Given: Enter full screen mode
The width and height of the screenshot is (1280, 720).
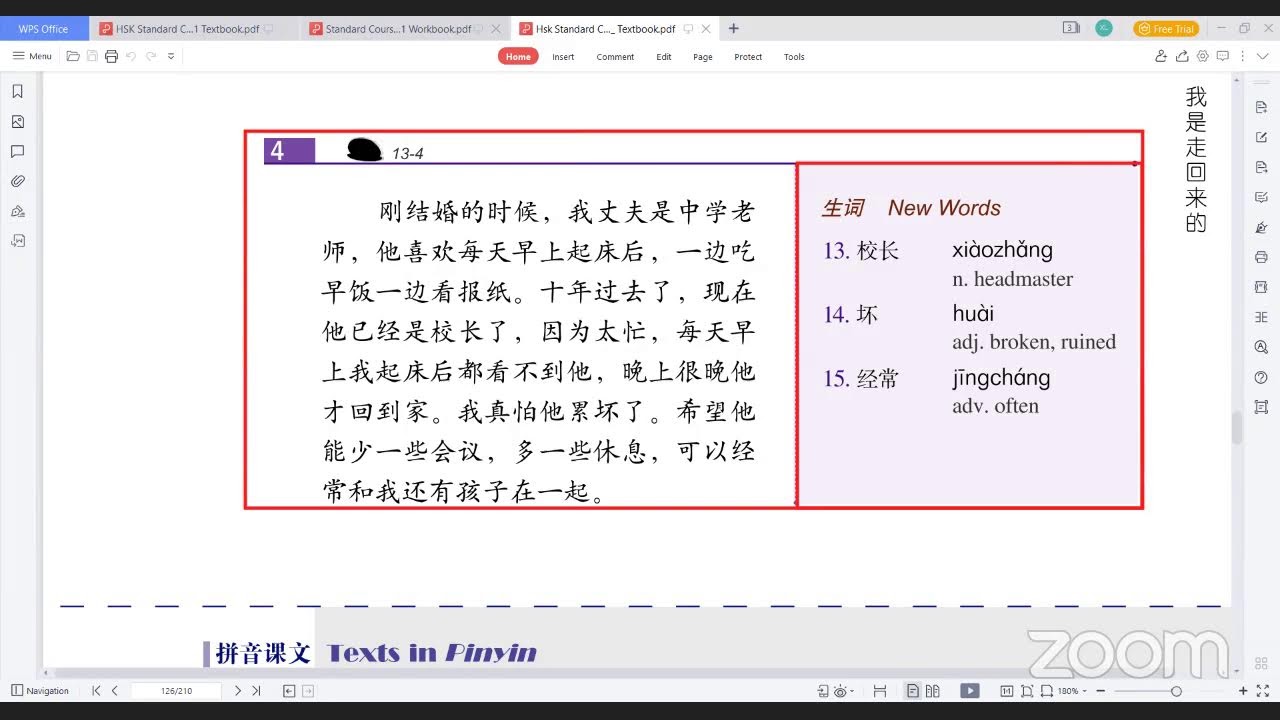Looking at the screenshot, I should pyautogui.click(x=1263, y=691).
